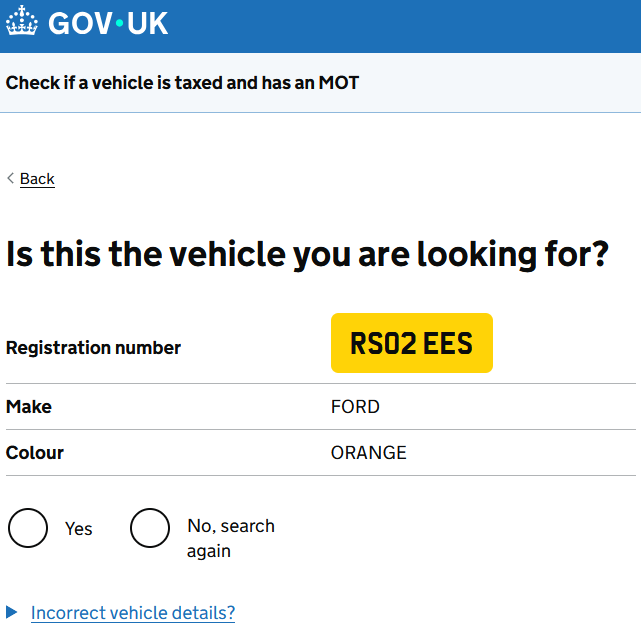The height and width of the screenshot is (644, 641).
Task: Click the 'Yes' option label text
Action: click(x=79, y=529)
